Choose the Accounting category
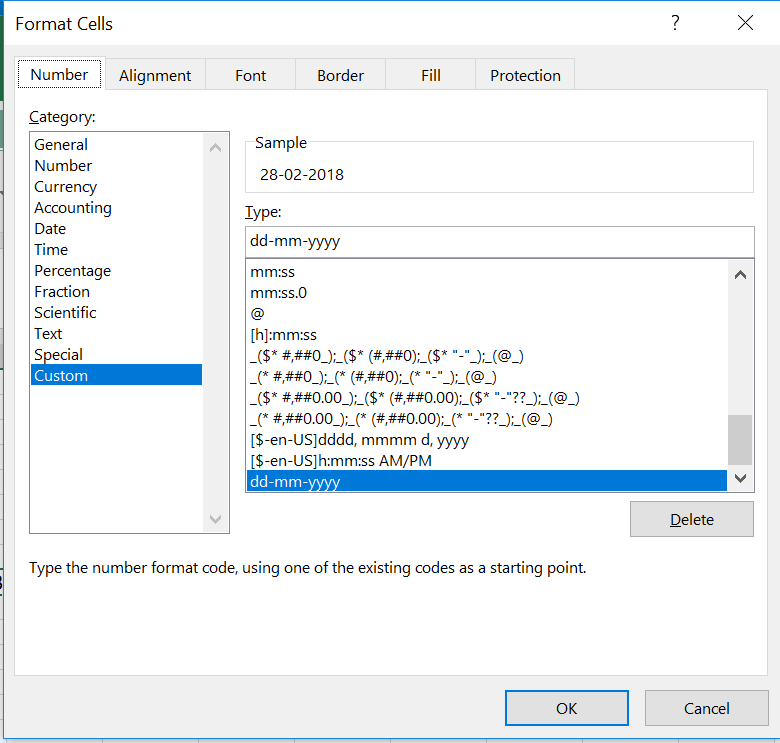Image resolution: width=780 pixels, height=743 pixels. (x=116, y=207)
